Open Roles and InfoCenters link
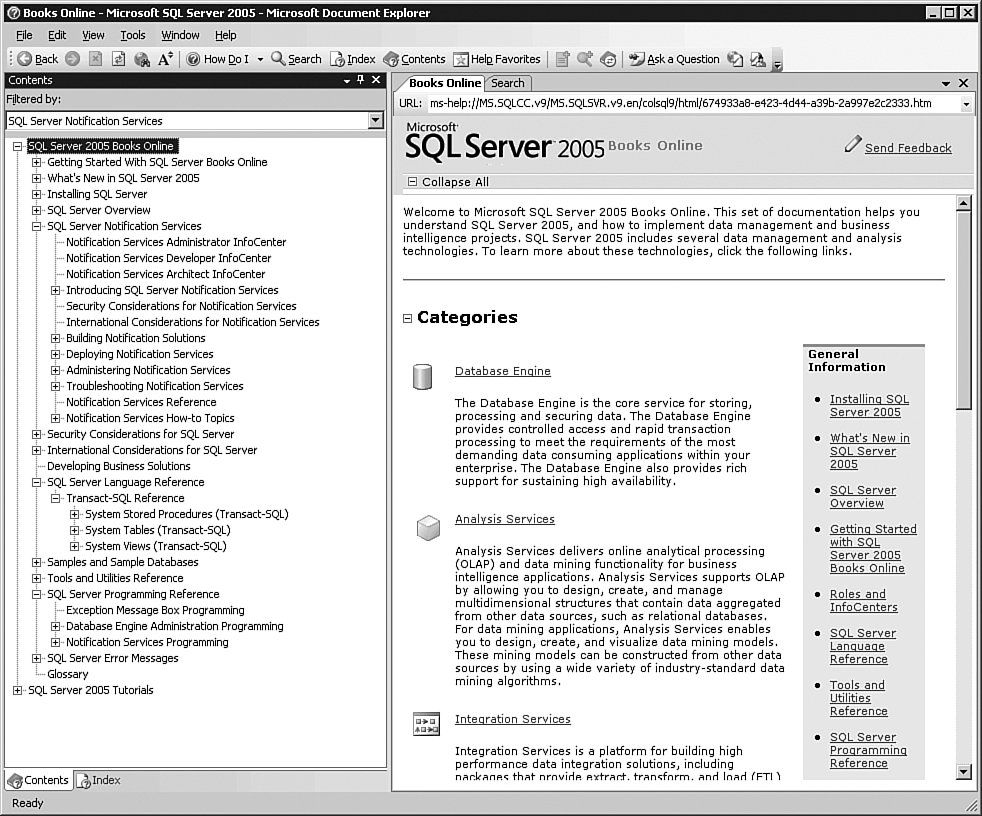 click(x=864, y=601)
